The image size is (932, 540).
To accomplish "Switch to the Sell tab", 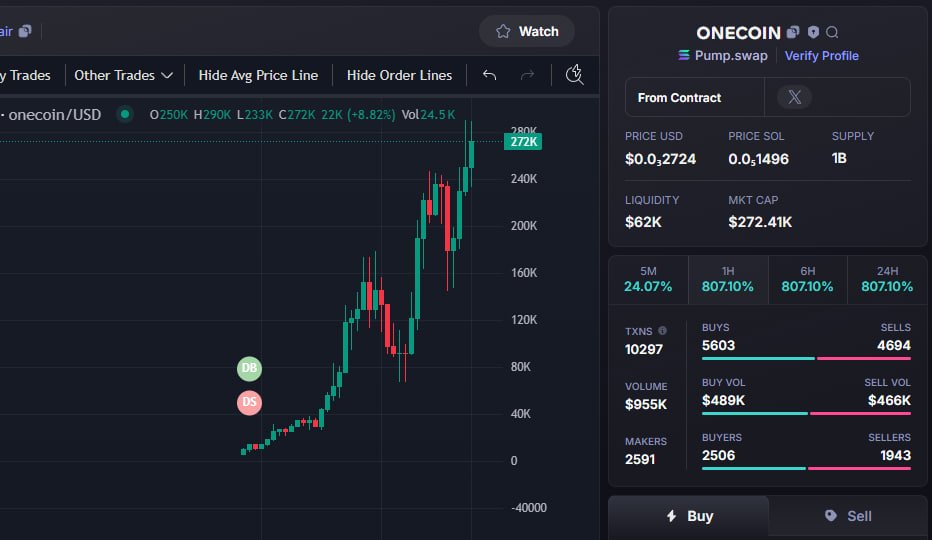I will coord(848,516).
